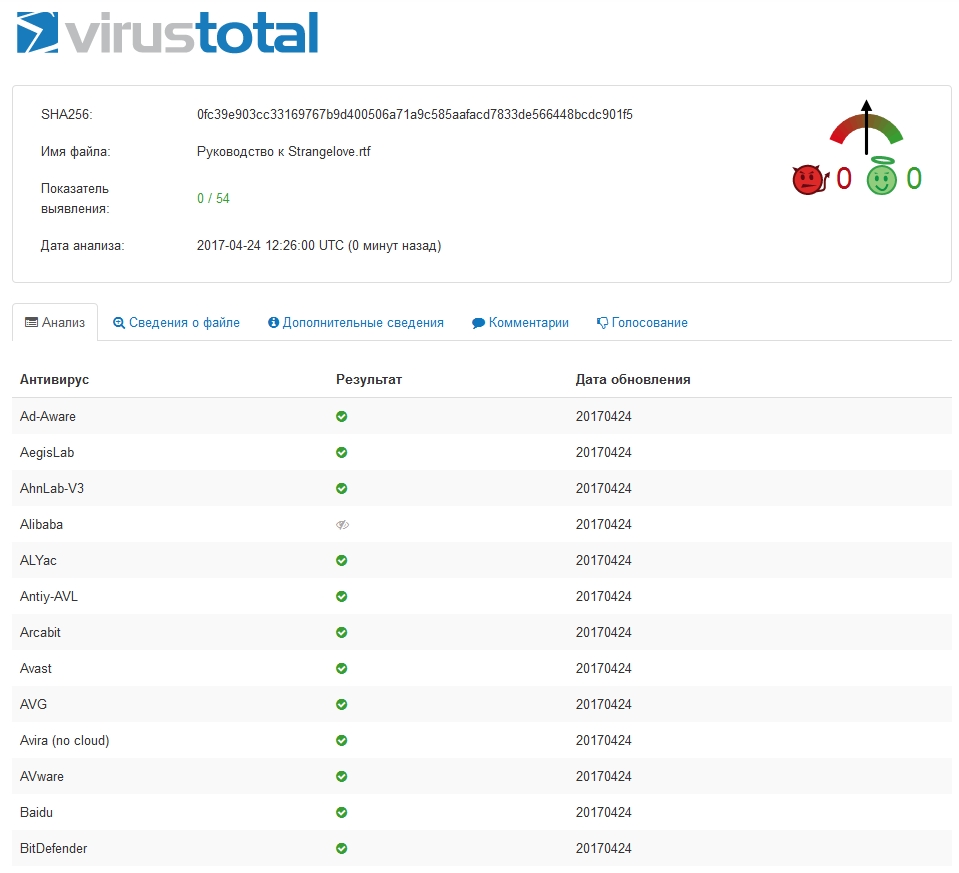
Task: Click the green check icon for Ad-Aware
Action: [341, 417]
